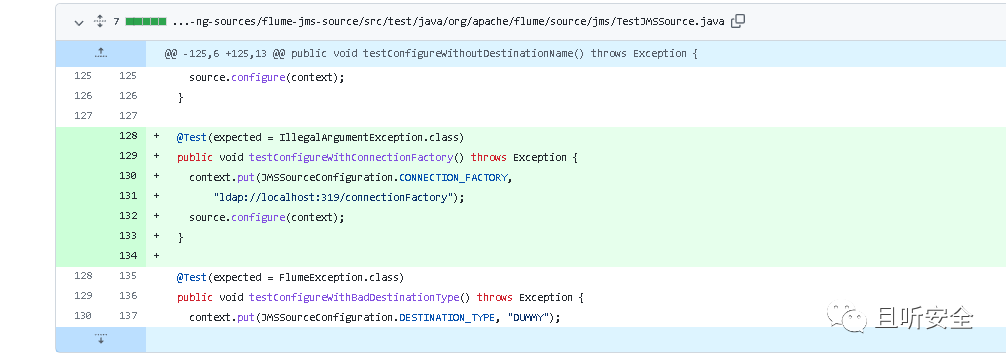1006x362 pixels.
Task: Click the plus marker on line 134
Action: pyautogui.click(x=157, y=256)
